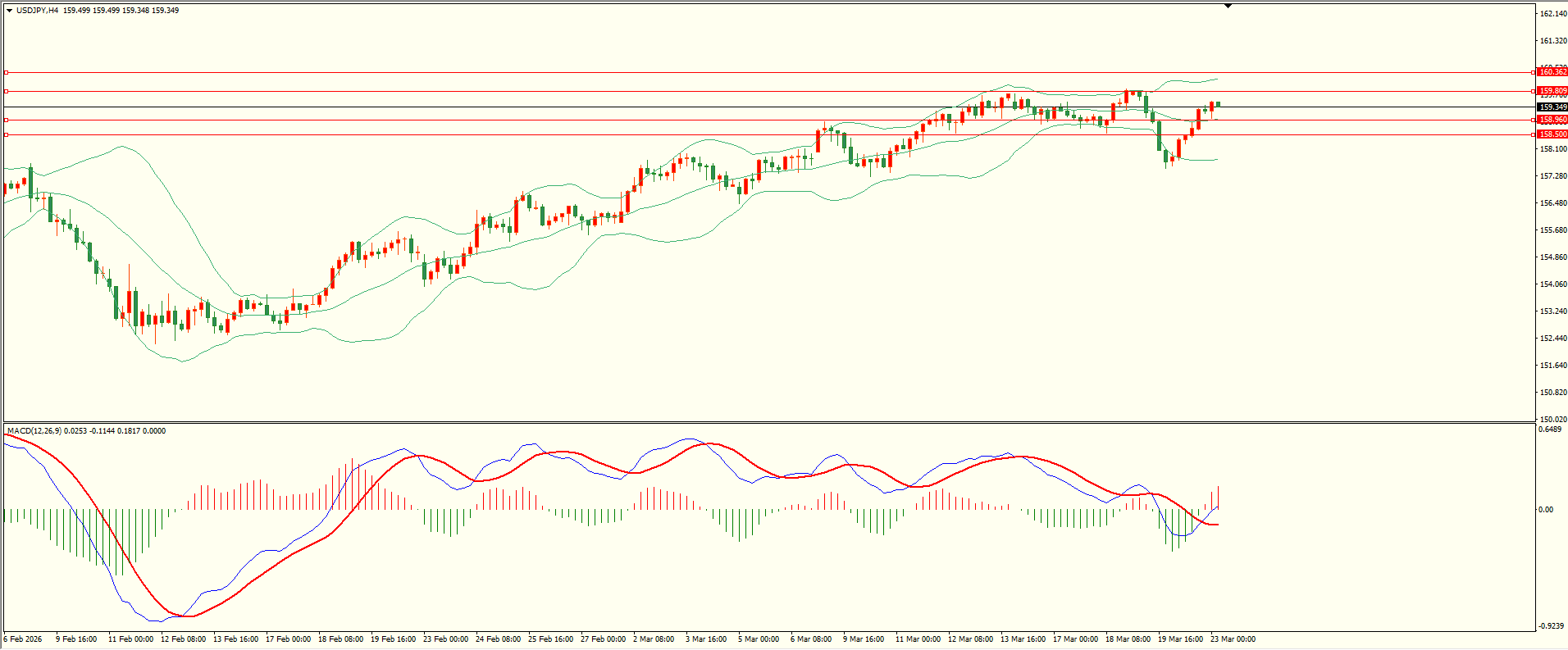Click the MACD(12,26,9) indicator label
This screenshot has height=650, width=1568.
pyautogui.click(x=34, y=431)
